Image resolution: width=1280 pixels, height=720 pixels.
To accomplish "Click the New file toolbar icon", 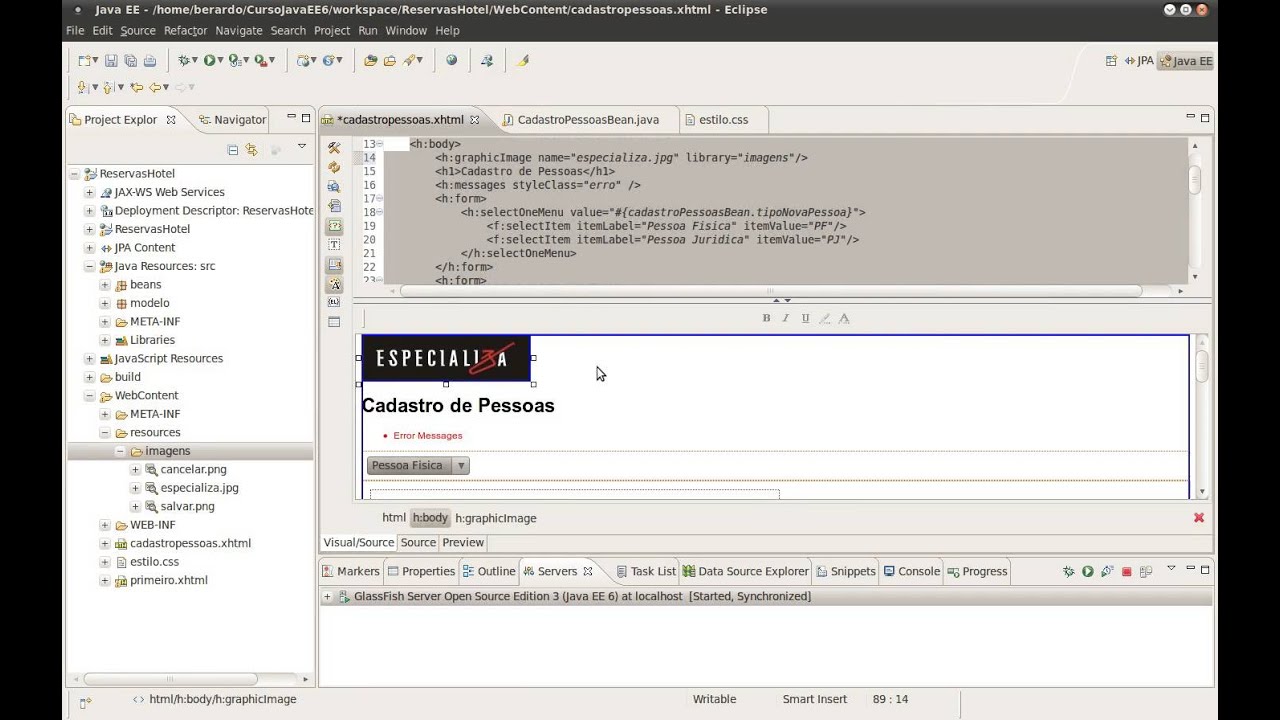I will pos(86,60).
